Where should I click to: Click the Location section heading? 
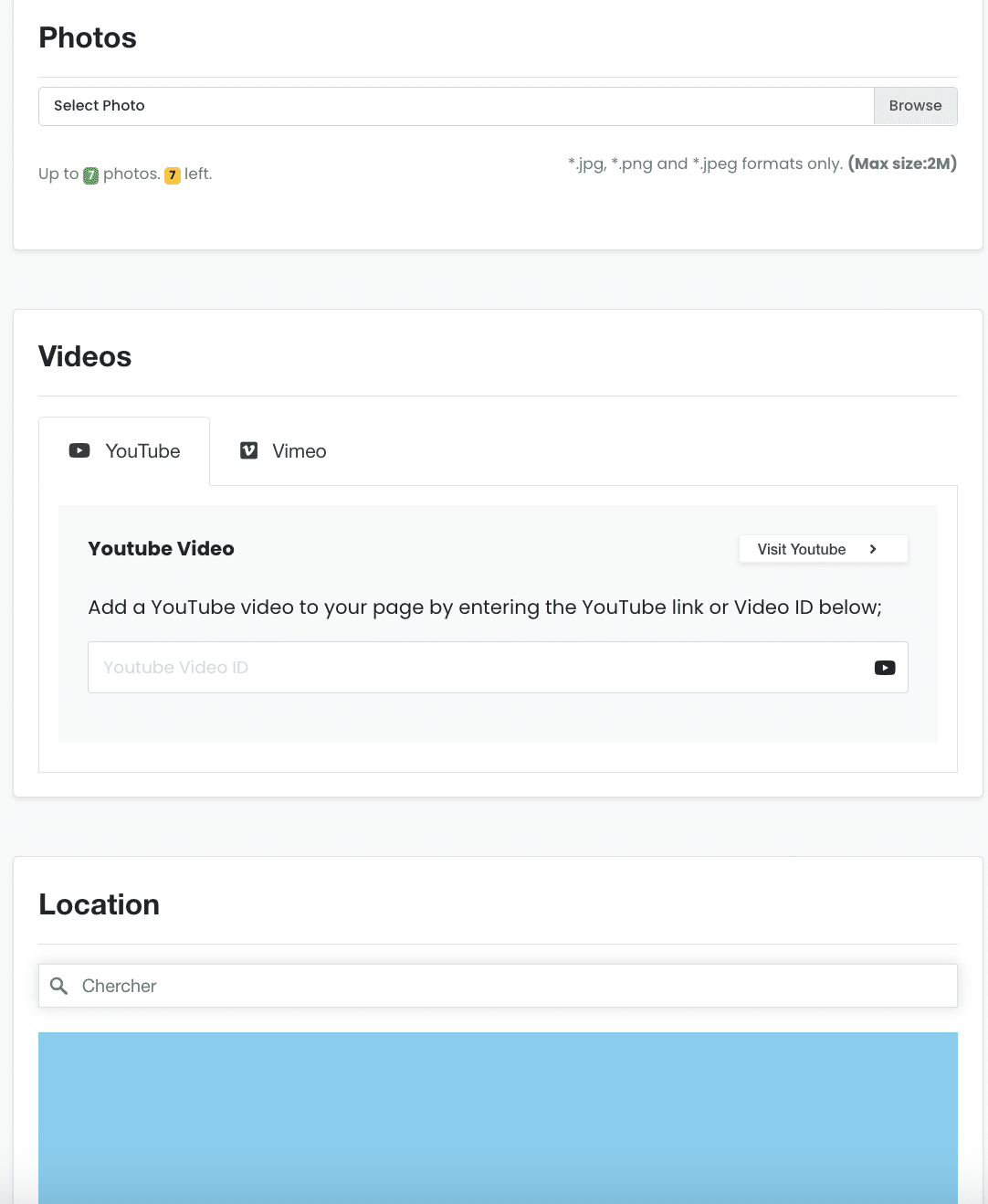[x=99, y=904]
